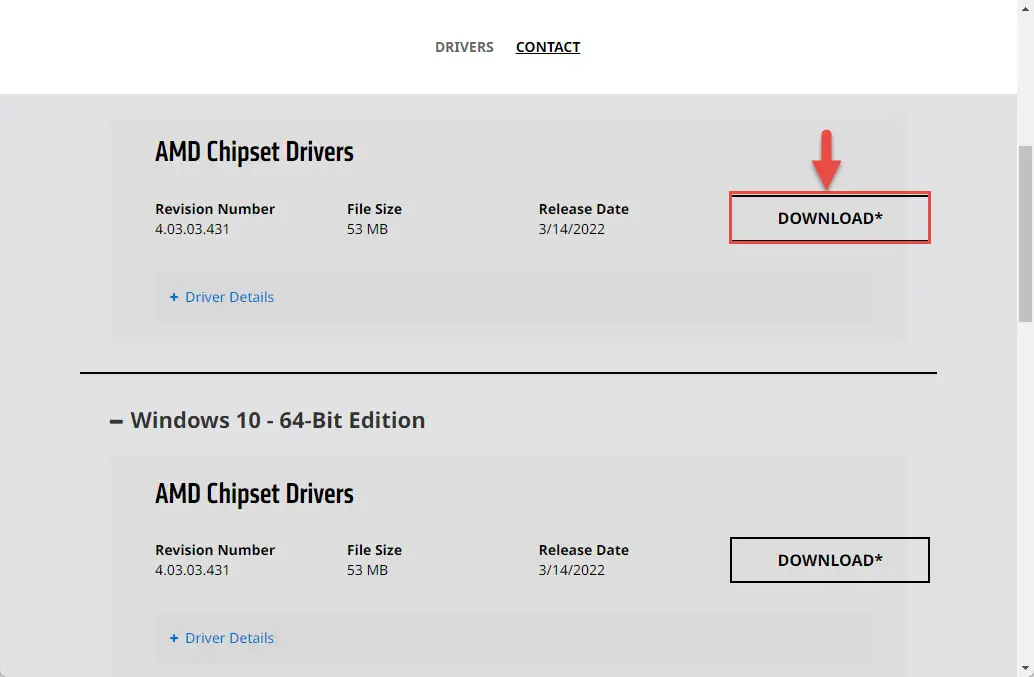The height and width of the screenshot is (677, 1034).
Task: Click the top card's AMD Chipset Drivers heading
Action: pyautogui.click(x=255, y=152)
